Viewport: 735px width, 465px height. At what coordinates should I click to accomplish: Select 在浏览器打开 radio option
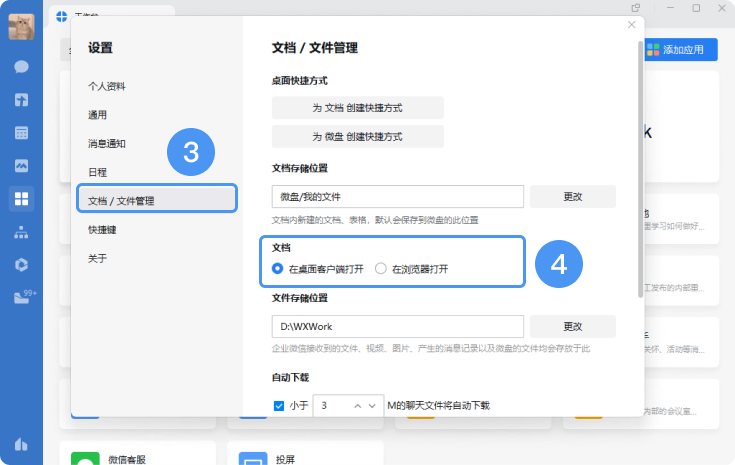point(381,268)
